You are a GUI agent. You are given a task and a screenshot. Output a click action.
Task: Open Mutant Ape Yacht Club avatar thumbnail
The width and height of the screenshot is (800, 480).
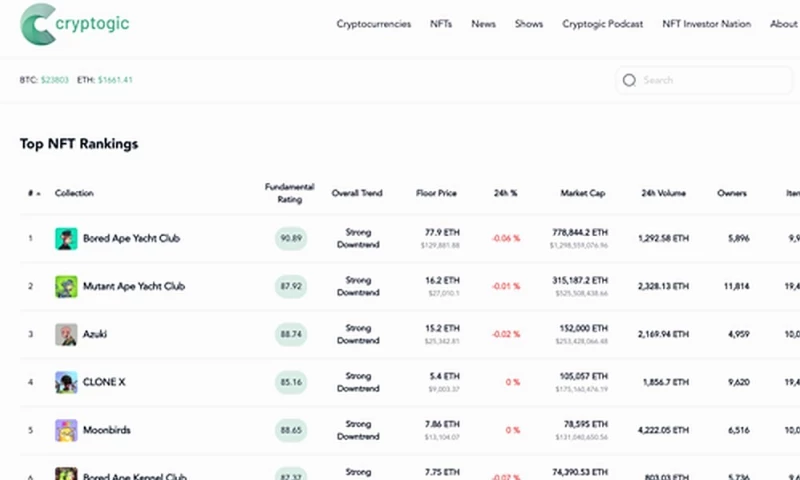66,286
